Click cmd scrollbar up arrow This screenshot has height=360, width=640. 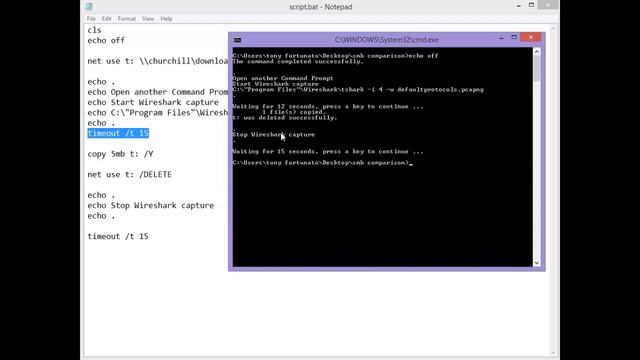537,51
